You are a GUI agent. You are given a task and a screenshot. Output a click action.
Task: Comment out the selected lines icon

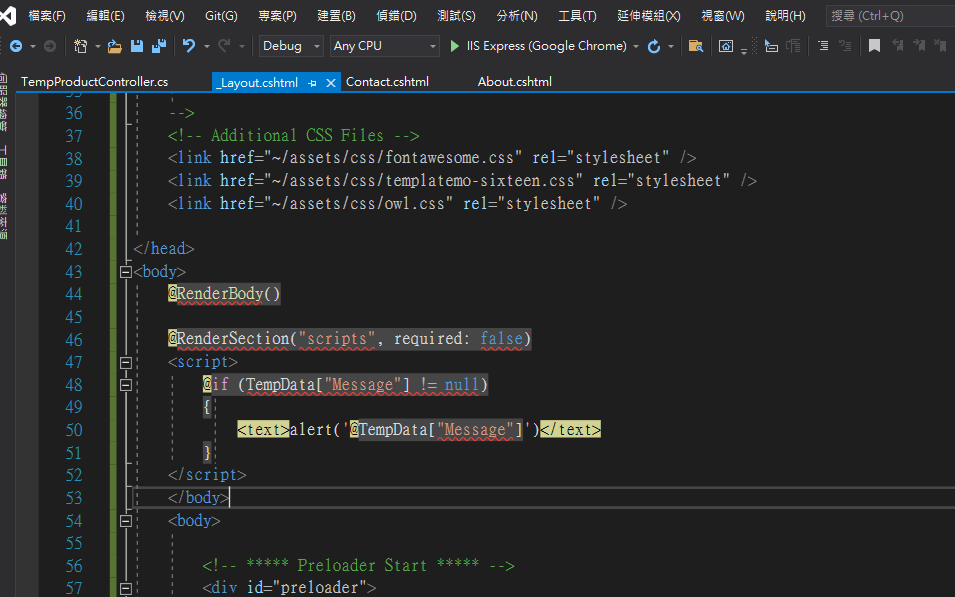823,46
